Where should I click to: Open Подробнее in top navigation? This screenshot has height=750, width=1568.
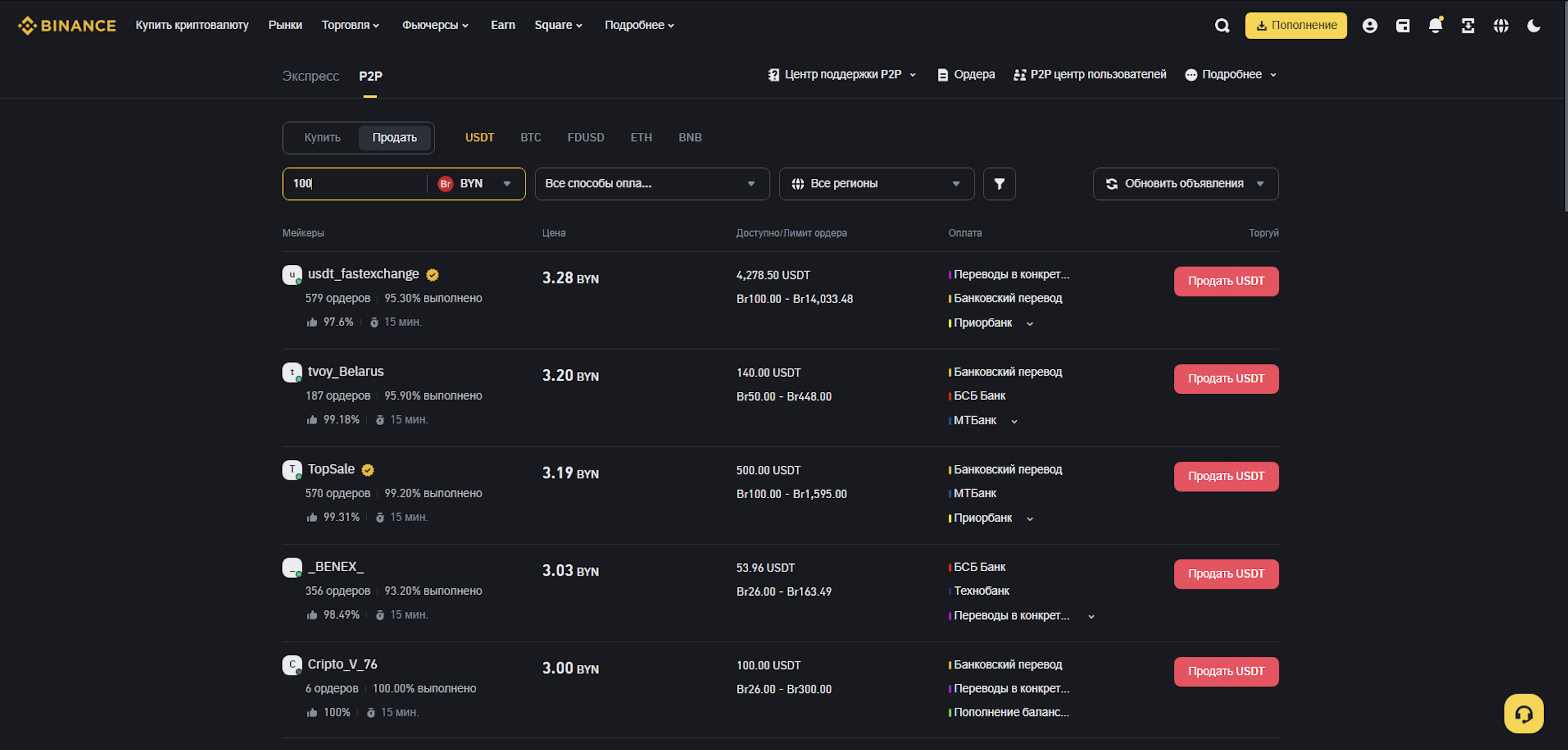(x=639, y=25)
